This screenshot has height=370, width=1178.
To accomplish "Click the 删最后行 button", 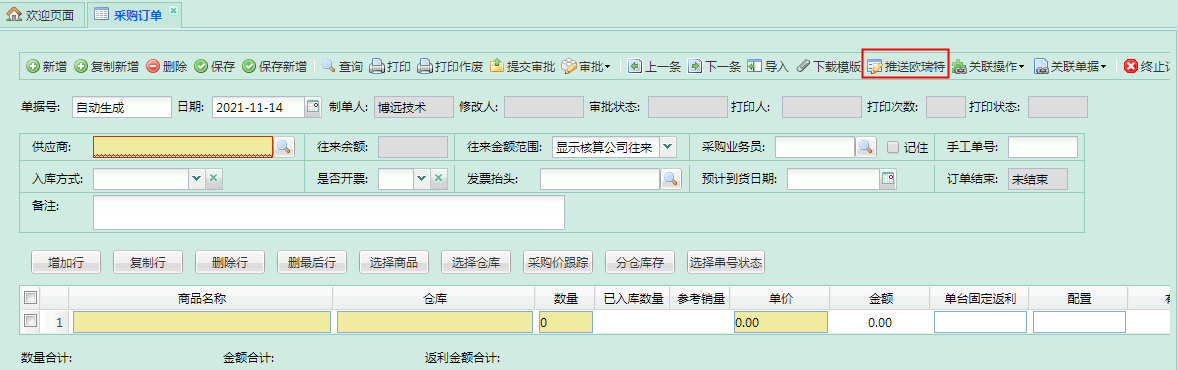I will click(x=311, y=262).
